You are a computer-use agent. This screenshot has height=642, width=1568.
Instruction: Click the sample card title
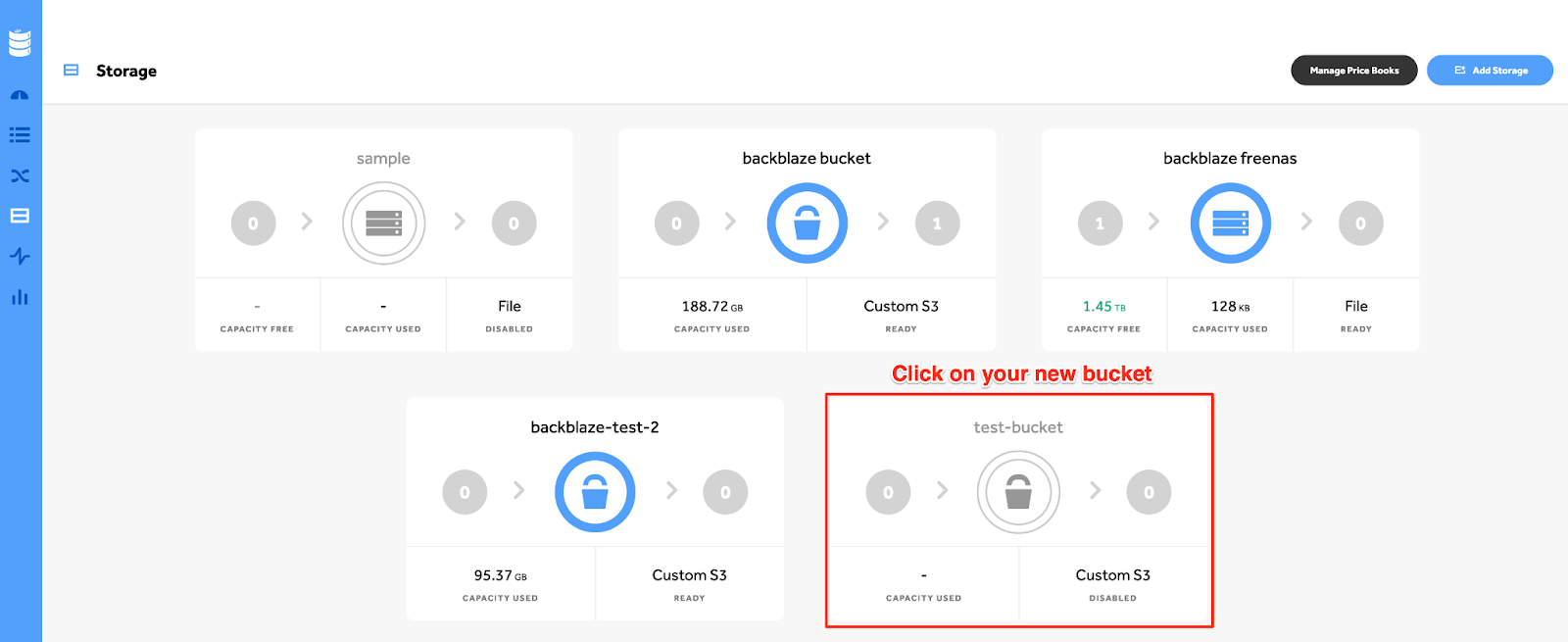click(383, 159)
